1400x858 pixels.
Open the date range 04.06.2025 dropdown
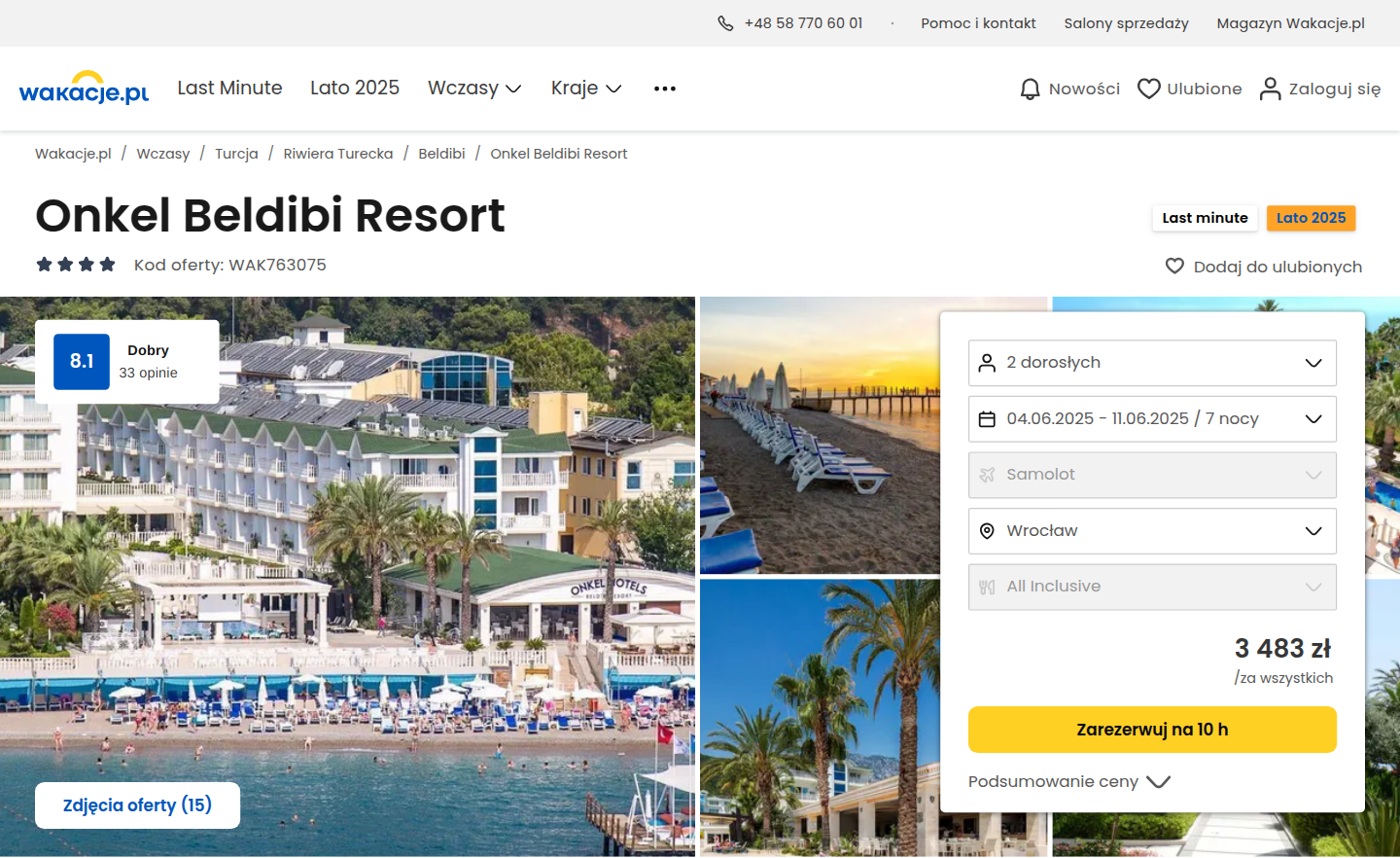pos(1152,419)
